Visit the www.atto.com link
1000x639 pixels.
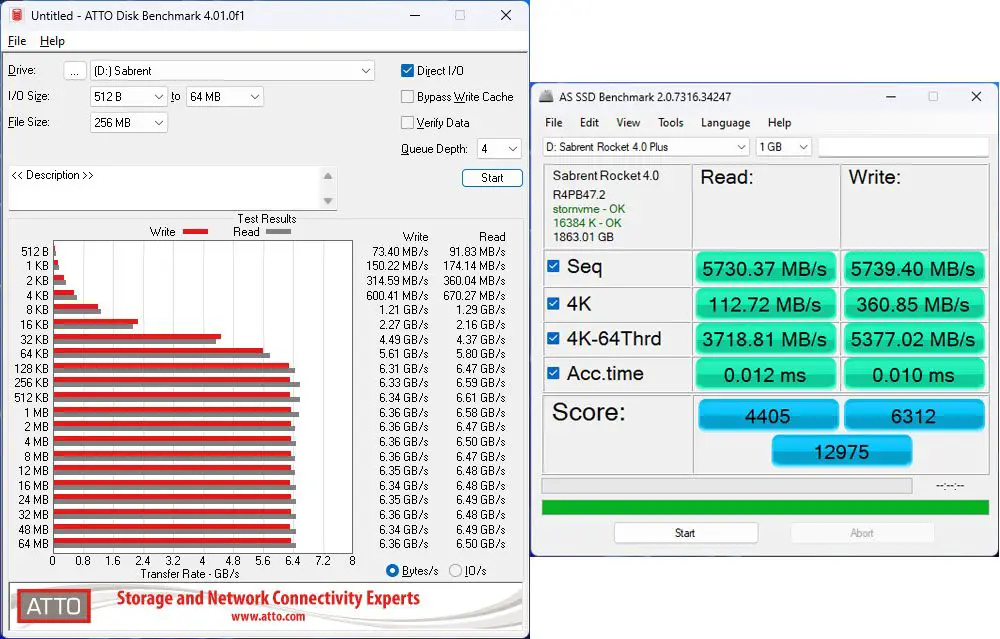coord(268,617)
